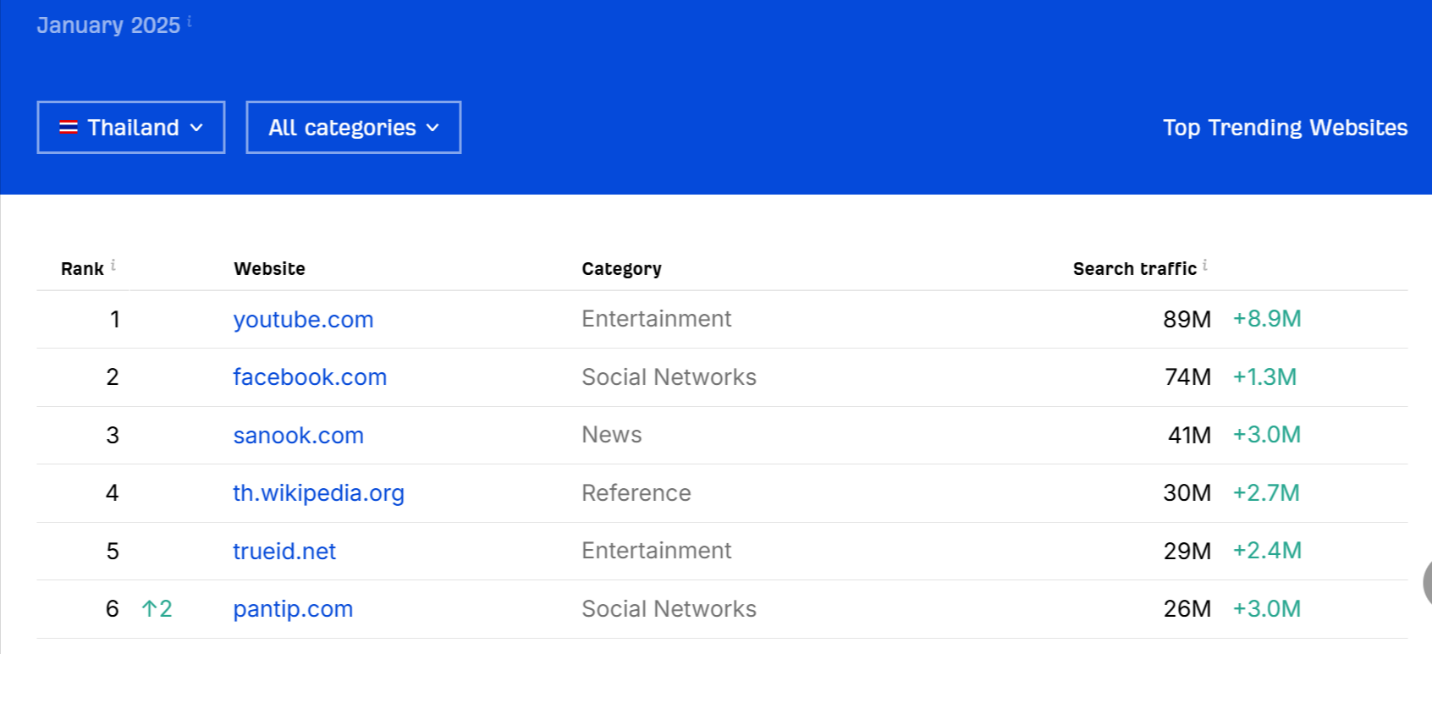Click the Reference category in th.wikipedia.org row
1432x703 pixels.
coord(636,493)
